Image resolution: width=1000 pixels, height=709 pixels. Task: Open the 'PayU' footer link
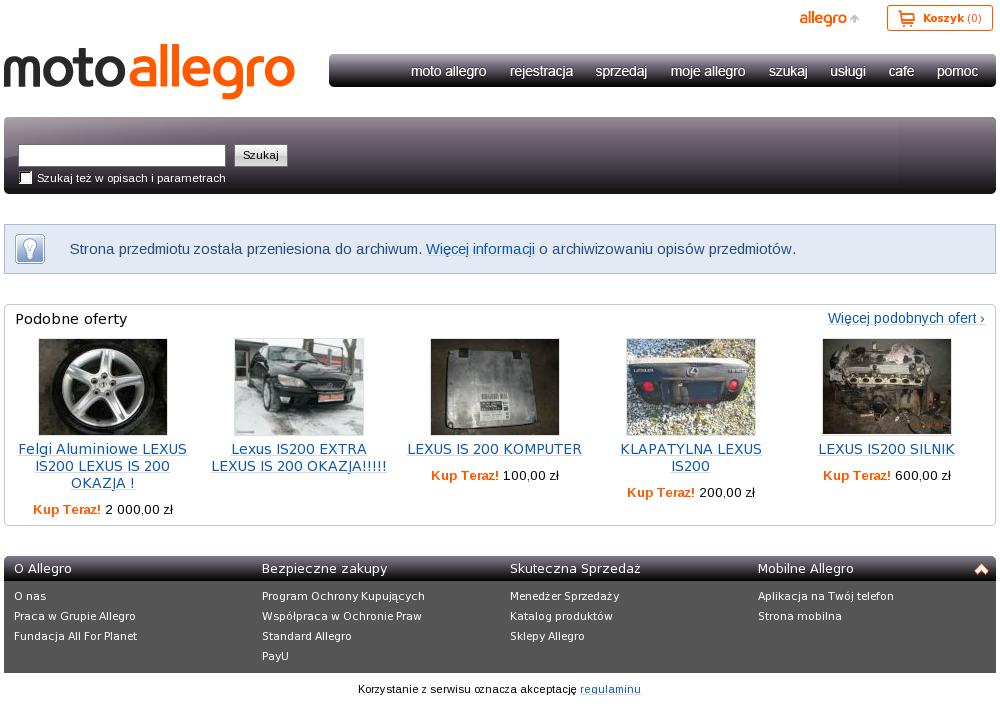(275, 655)
